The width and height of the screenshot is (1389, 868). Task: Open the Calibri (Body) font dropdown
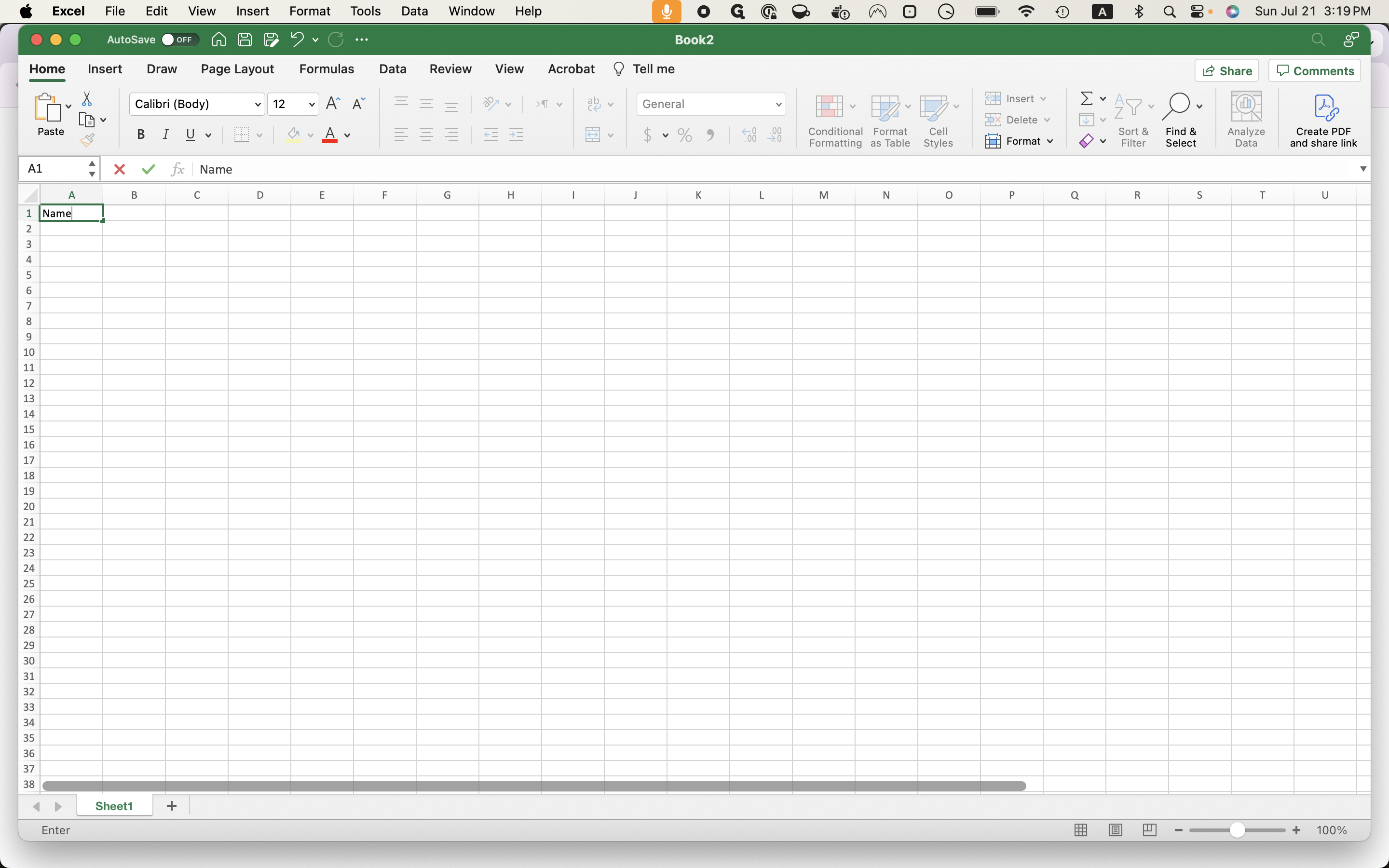point(258,105)
